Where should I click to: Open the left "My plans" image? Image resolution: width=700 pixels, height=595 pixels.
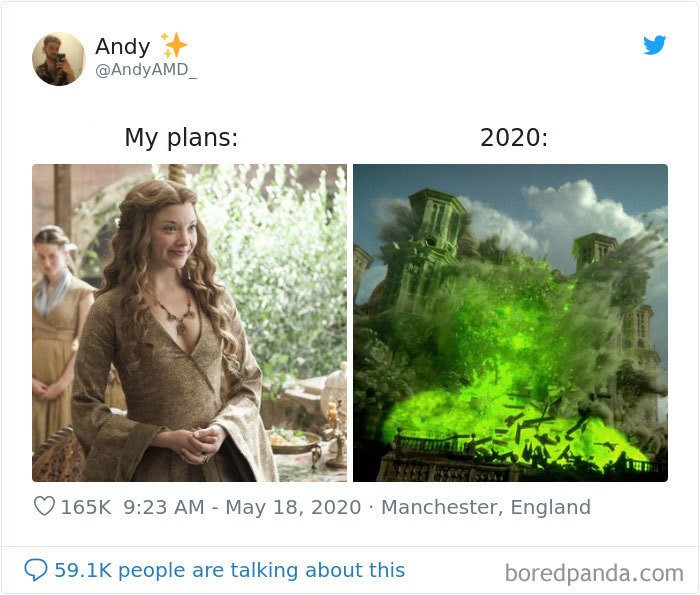[x=189, y=323]
